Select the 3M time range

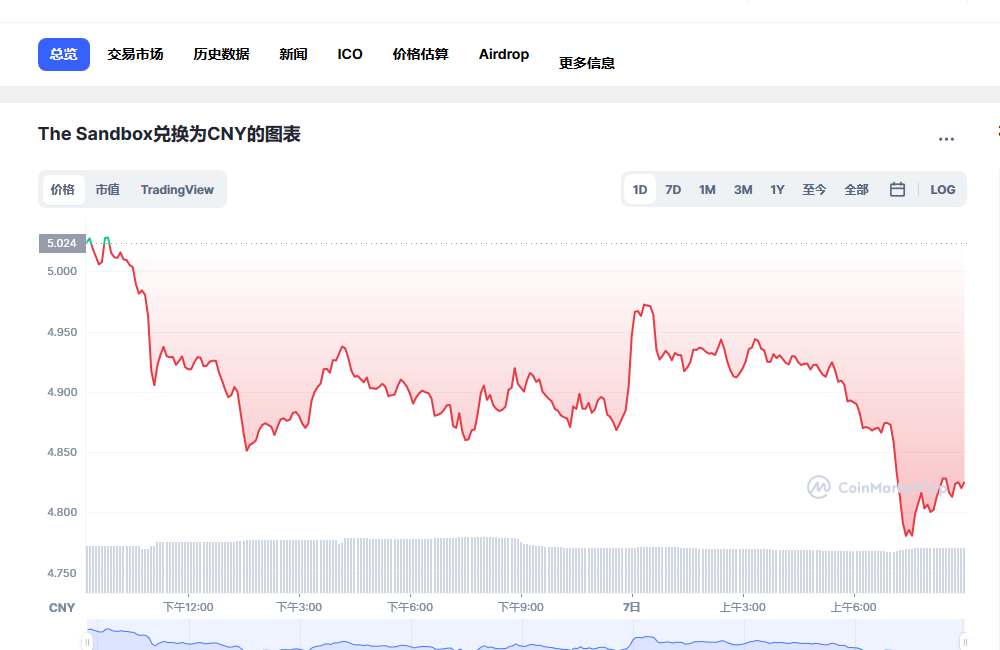tap(743, 189)
